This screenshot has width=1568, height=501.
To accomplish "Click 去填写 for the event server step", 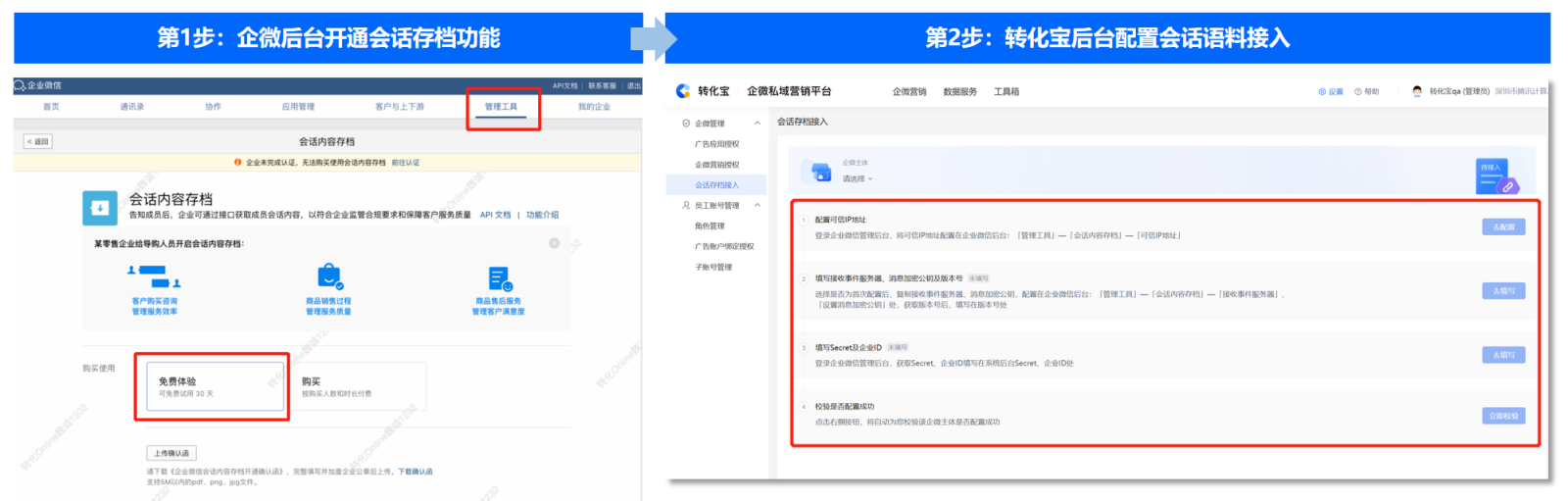I will pyautogui.click(x=1503, y=290).
